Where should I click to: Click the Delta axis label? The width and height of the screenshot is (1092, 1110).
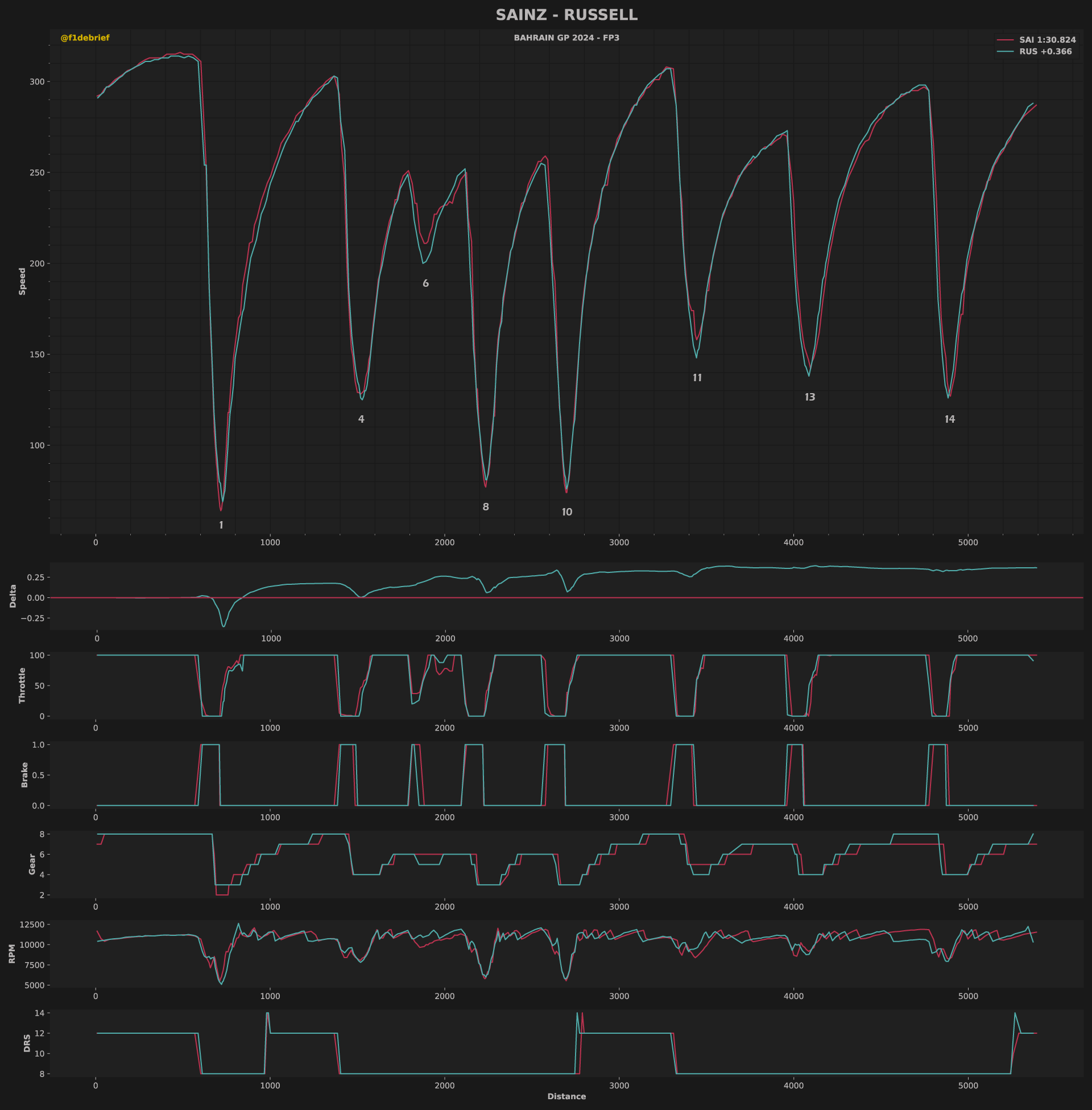(x=13, y=596)
